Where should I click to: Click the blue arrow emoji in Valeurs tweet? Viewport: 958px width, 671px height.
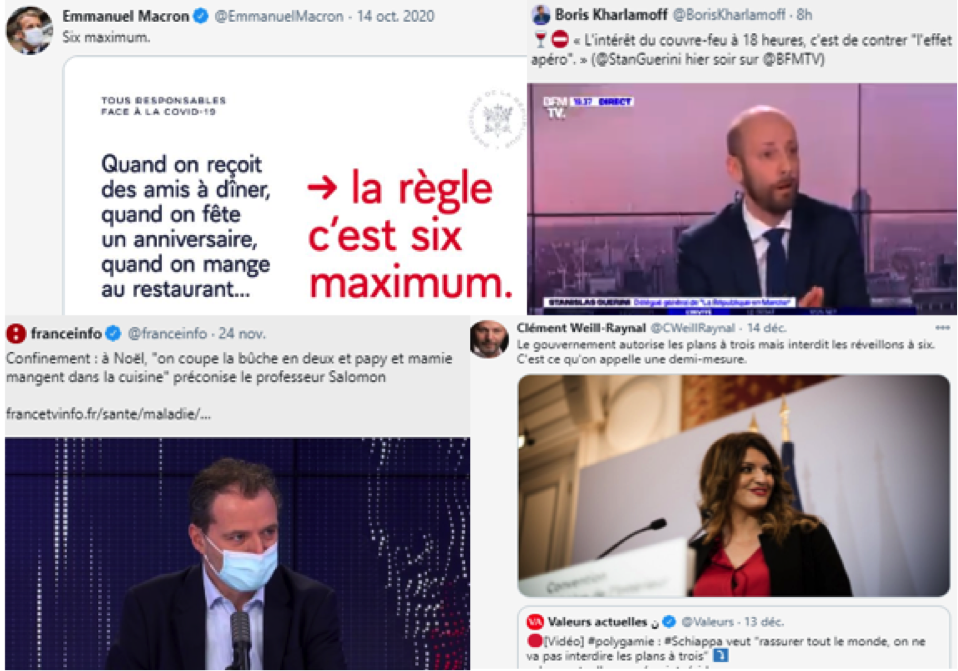(x=721, y=656)
